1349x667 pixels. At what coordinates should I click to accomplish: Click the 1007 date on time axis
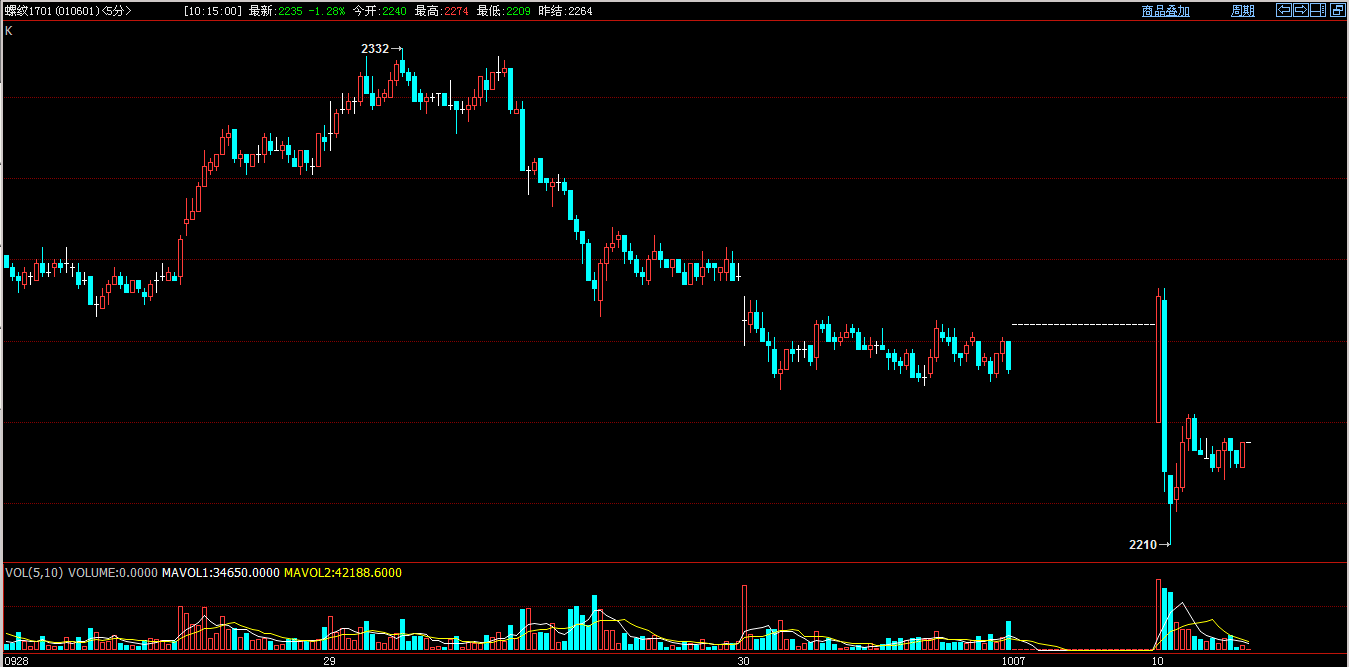click(x=1014, y=661)
